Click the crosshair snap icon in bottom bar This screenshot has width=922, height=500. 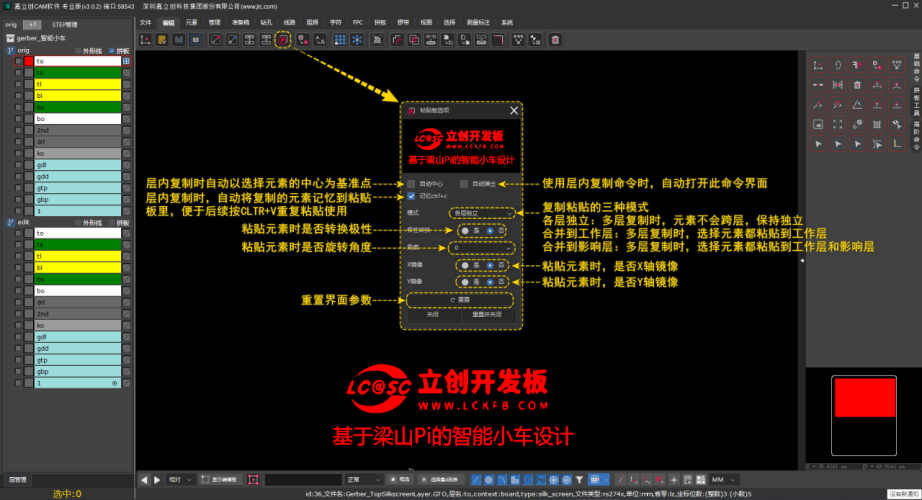point(674,479)
